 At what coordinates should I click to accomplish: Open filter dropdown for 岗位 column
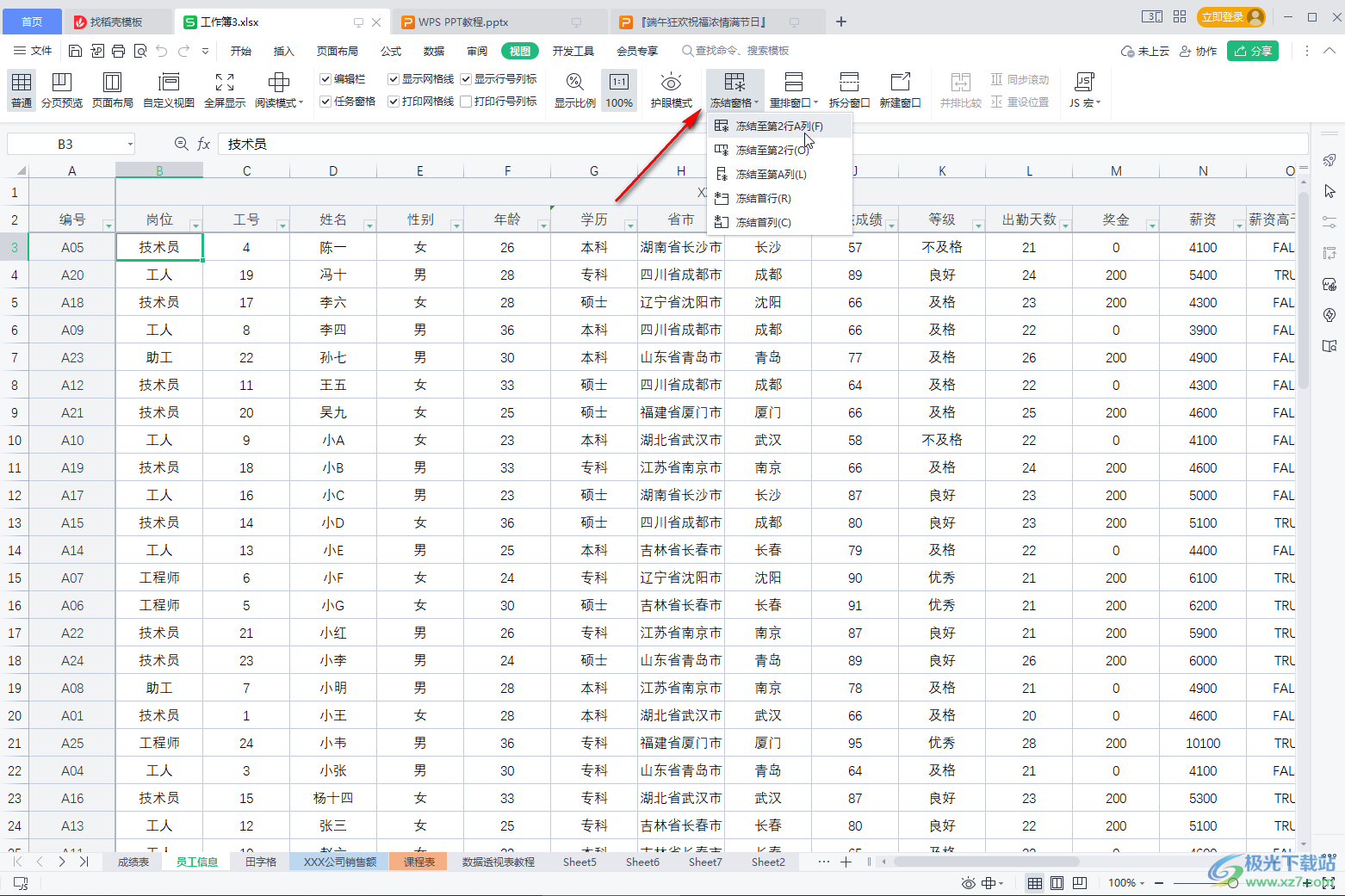point(195,226)
